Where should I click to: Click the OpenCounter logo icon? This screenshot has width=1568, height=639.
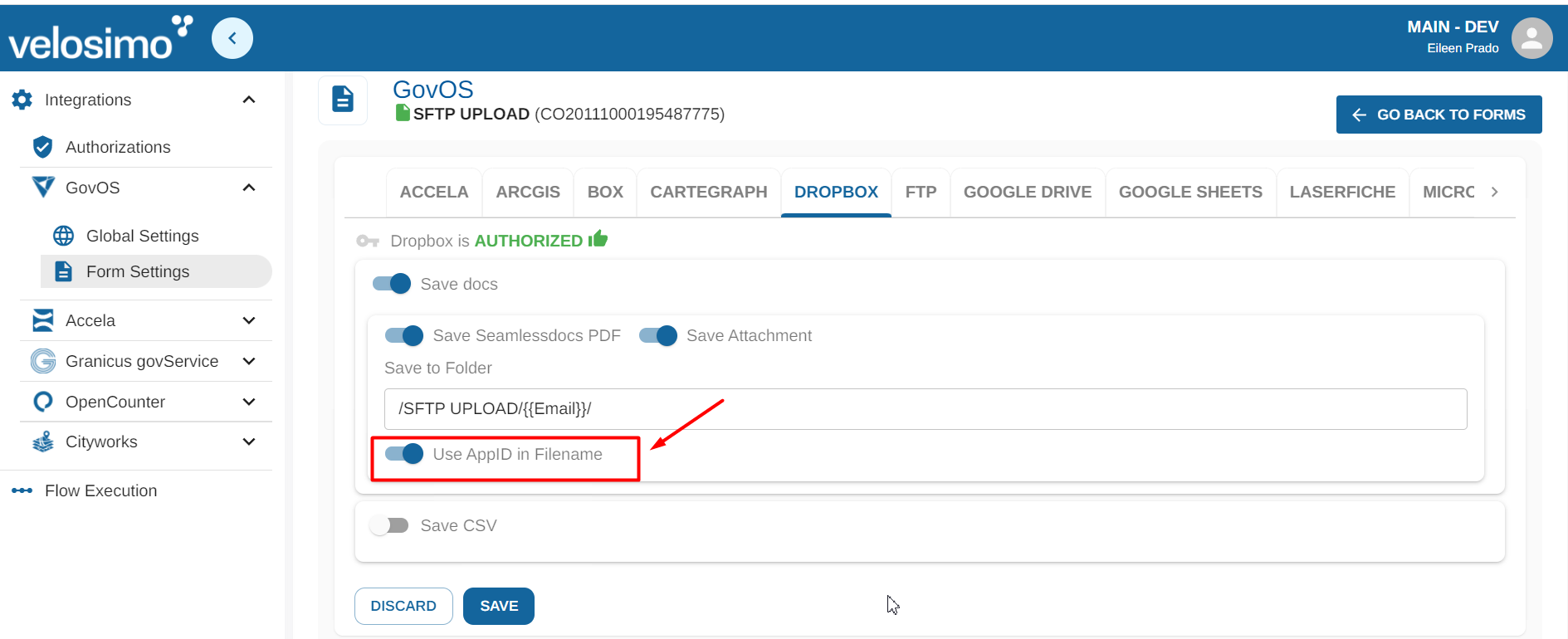(x=43, y=402)
